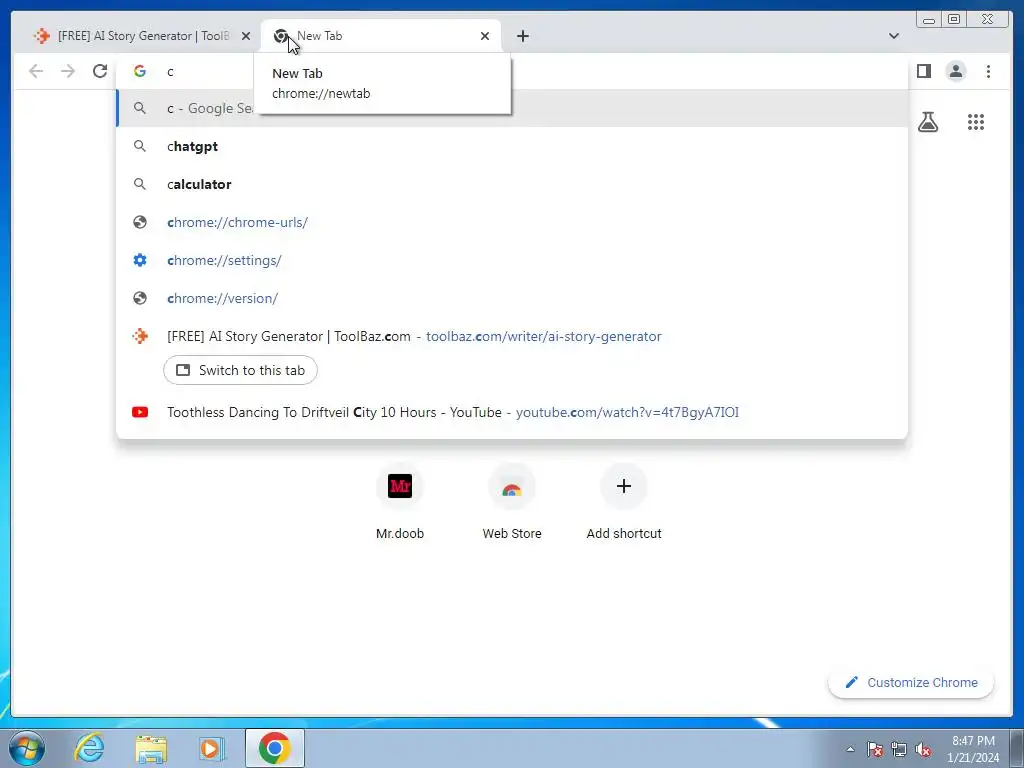The height and width of the screenshot is (768, 1024).
Task: Open the Web Store shortcut
Action: (512, 504)
